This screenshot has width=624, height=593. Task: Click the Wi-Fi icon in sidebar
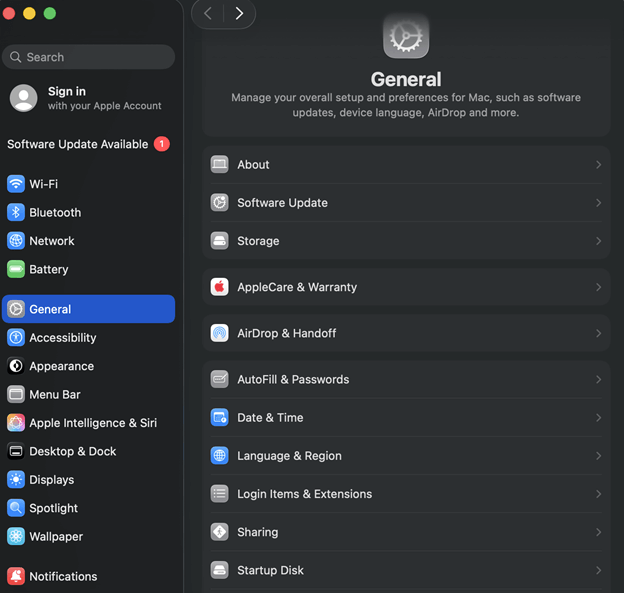[x=16, y=184]
